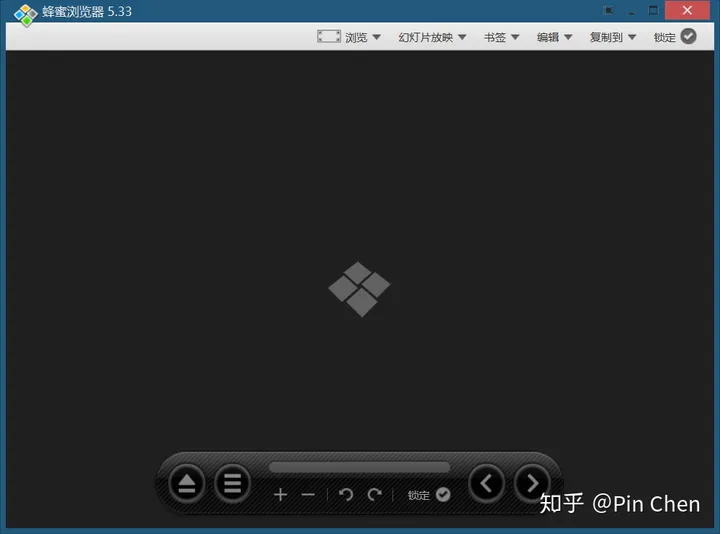Click the filmstrip icon beside 浏览
Viewport: 720px width, 534px height.
[329, 37]
